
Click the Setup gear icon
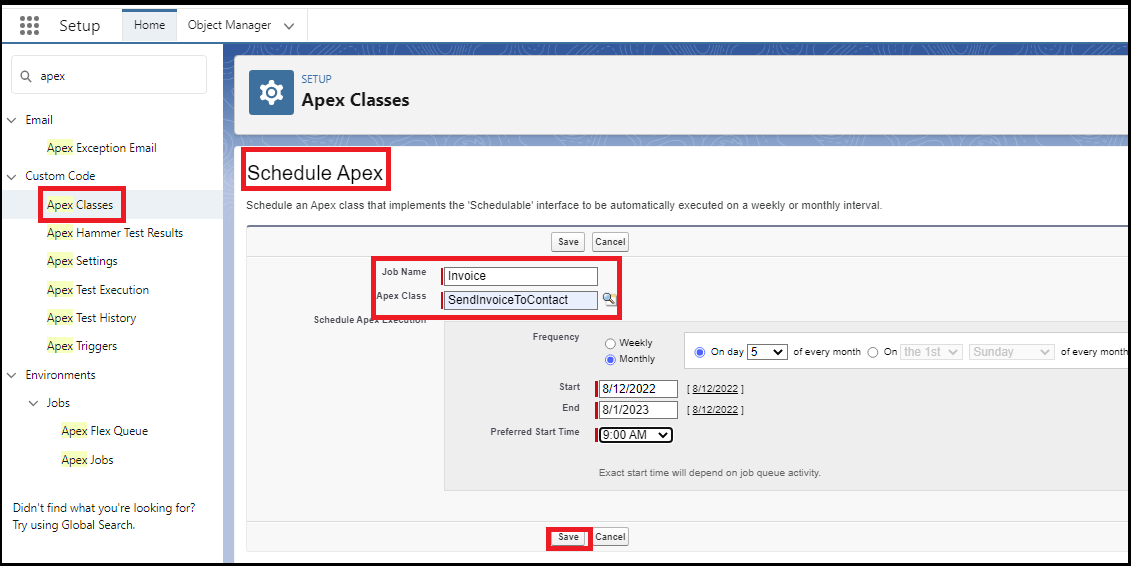(271, 92)
